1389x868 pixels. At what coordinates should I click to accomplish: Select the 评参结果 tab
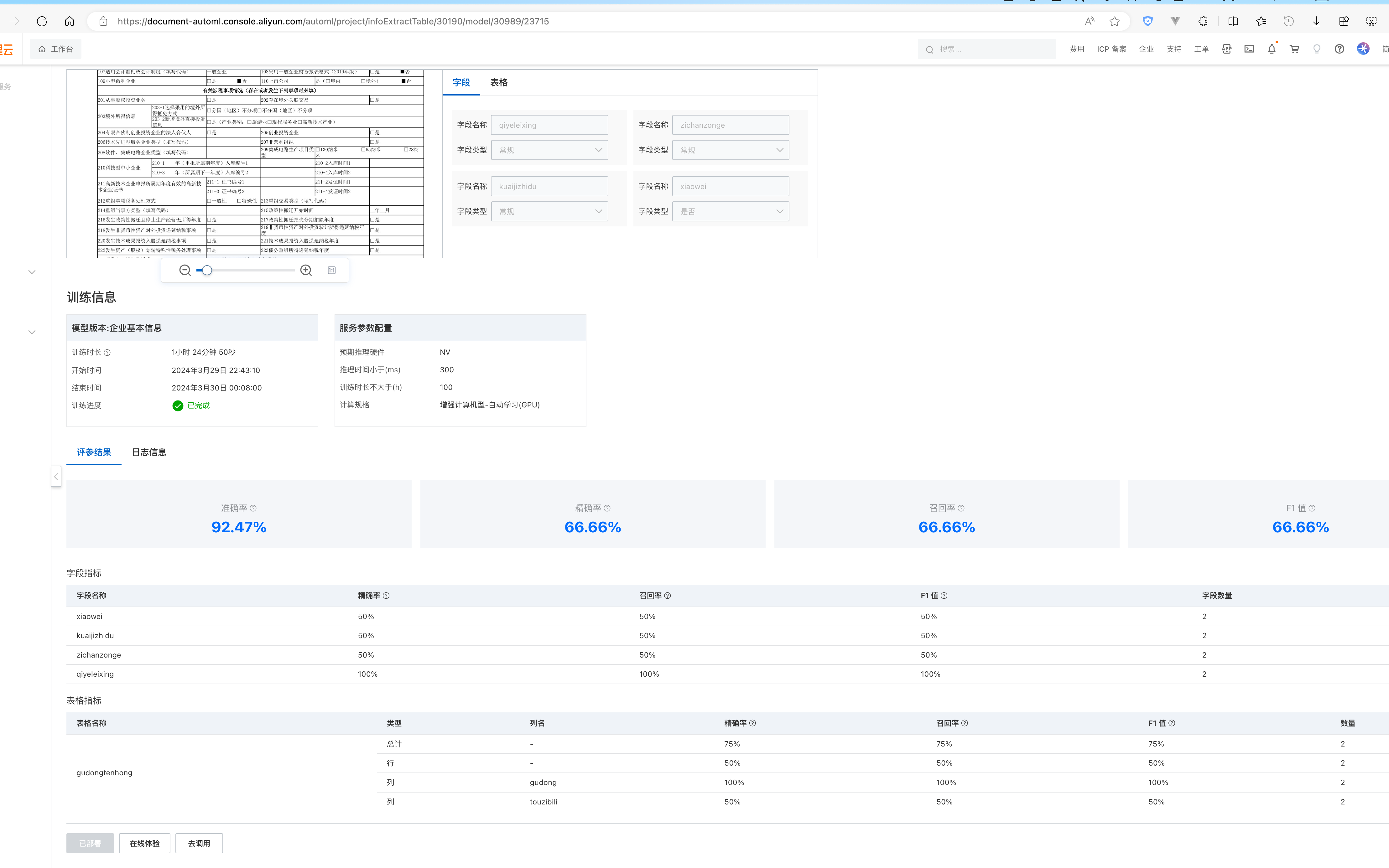pyautogui.click(x=94, y=452)
